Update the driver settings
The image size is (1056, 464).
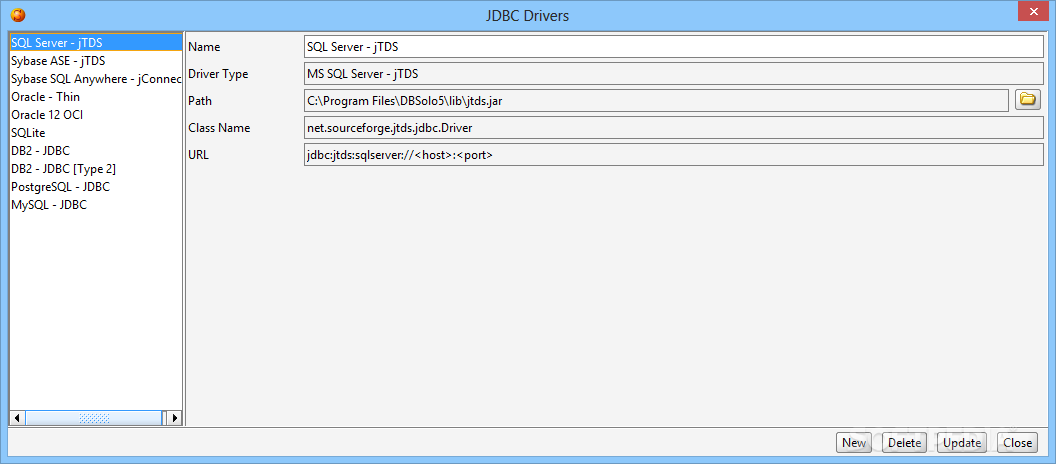pos(962,442)
